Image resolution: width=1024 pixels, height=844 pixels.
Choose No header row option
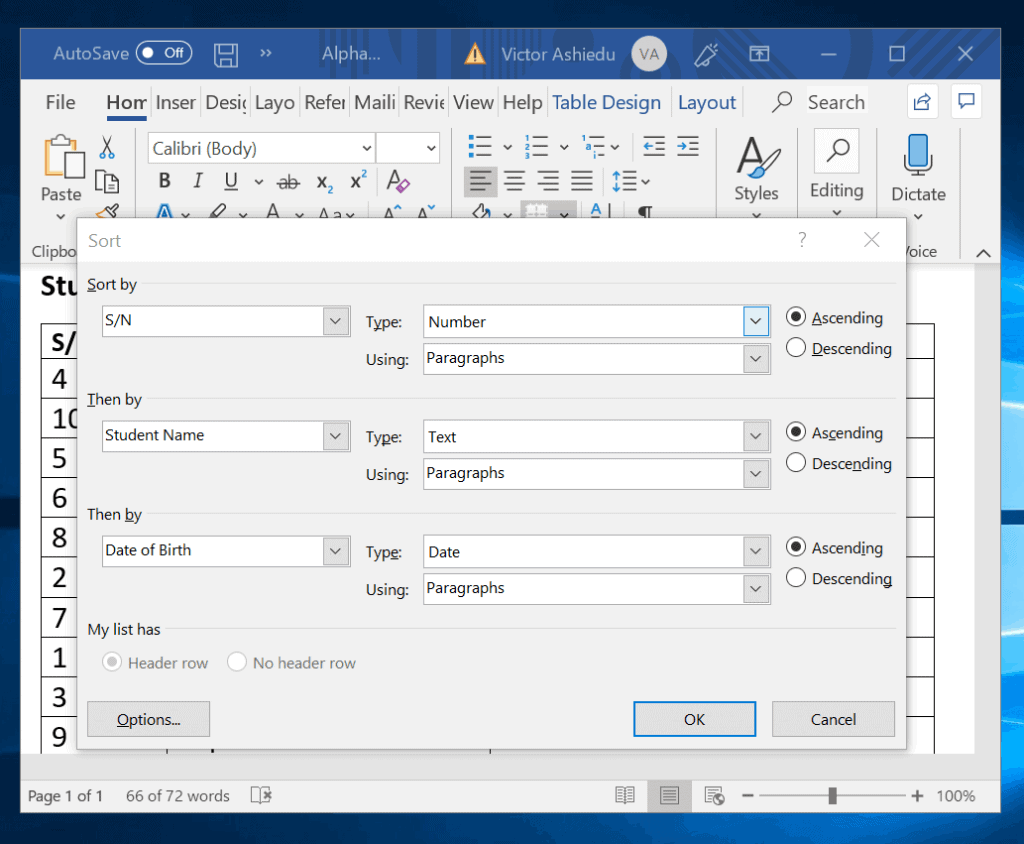coord(237,662)
